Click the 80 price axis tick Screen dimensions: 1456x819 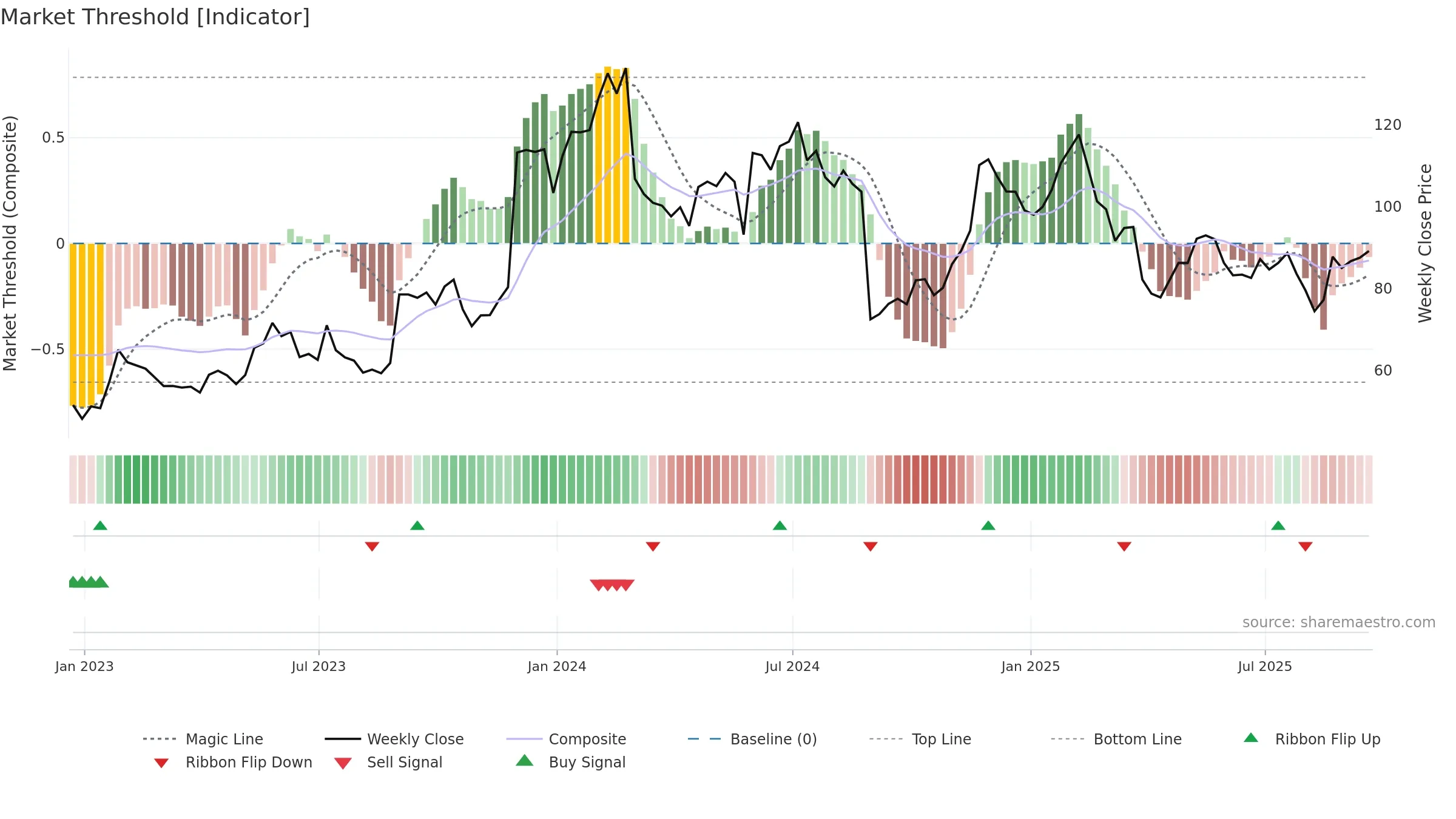1383,289
